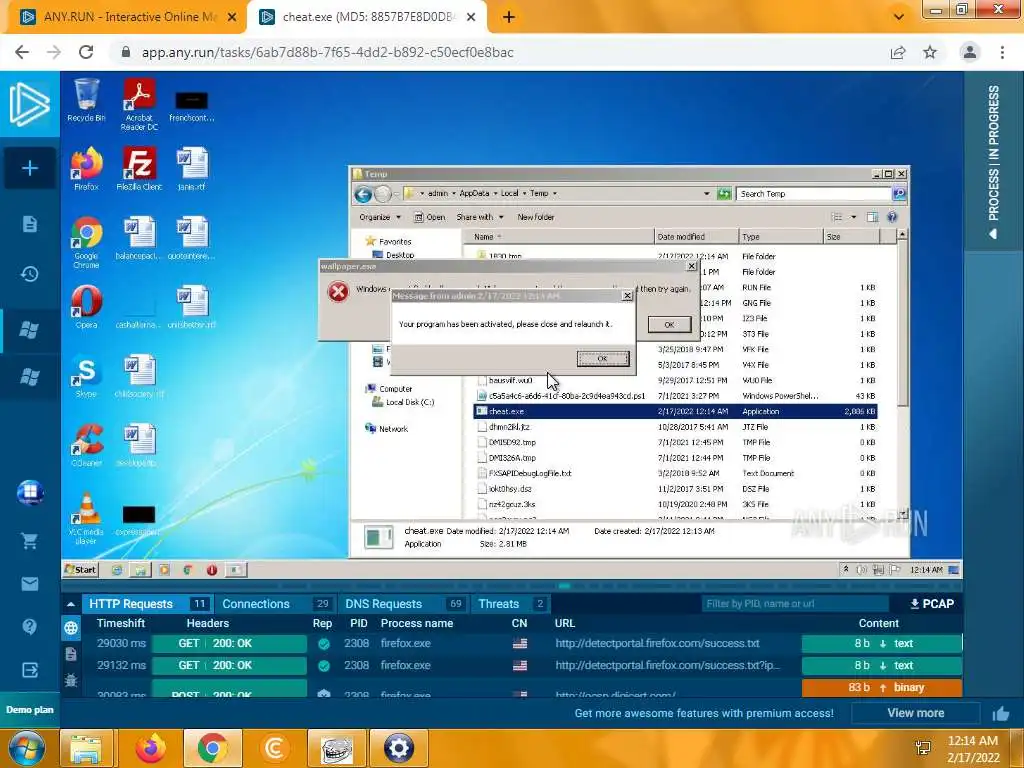The width and height of the screenshot is (1024, 768).
Task: Show hidden tray icons in Windows 7 taskbar
Action: click(846, 569)
